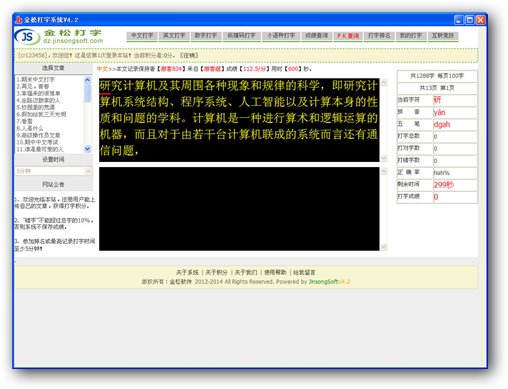Click sample text scroll up arrow
Viewport: 508px width, 389px height.
point(384,83)
